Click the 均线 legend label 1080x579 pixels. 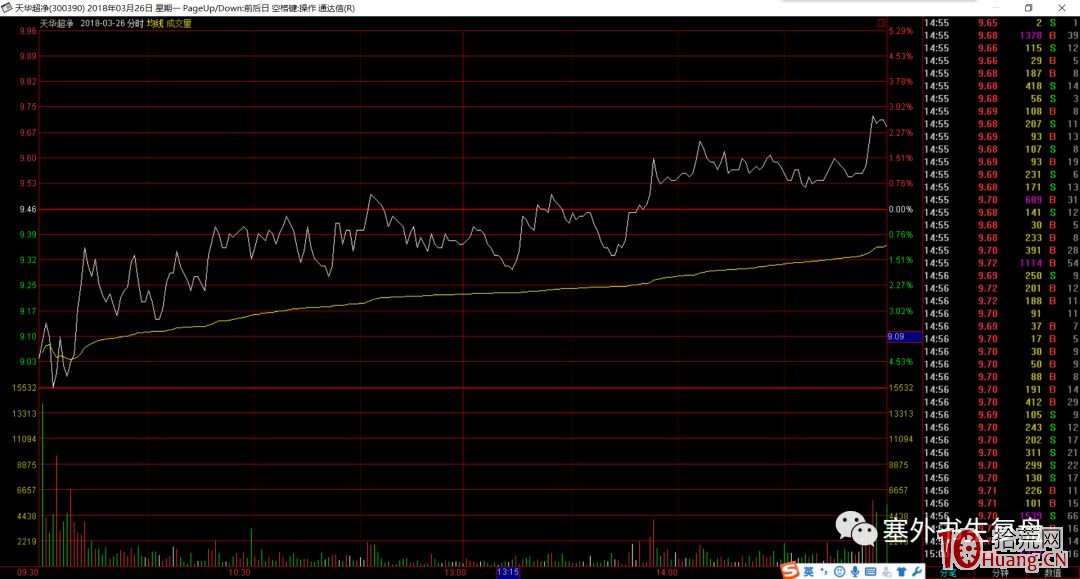[154, 23]
